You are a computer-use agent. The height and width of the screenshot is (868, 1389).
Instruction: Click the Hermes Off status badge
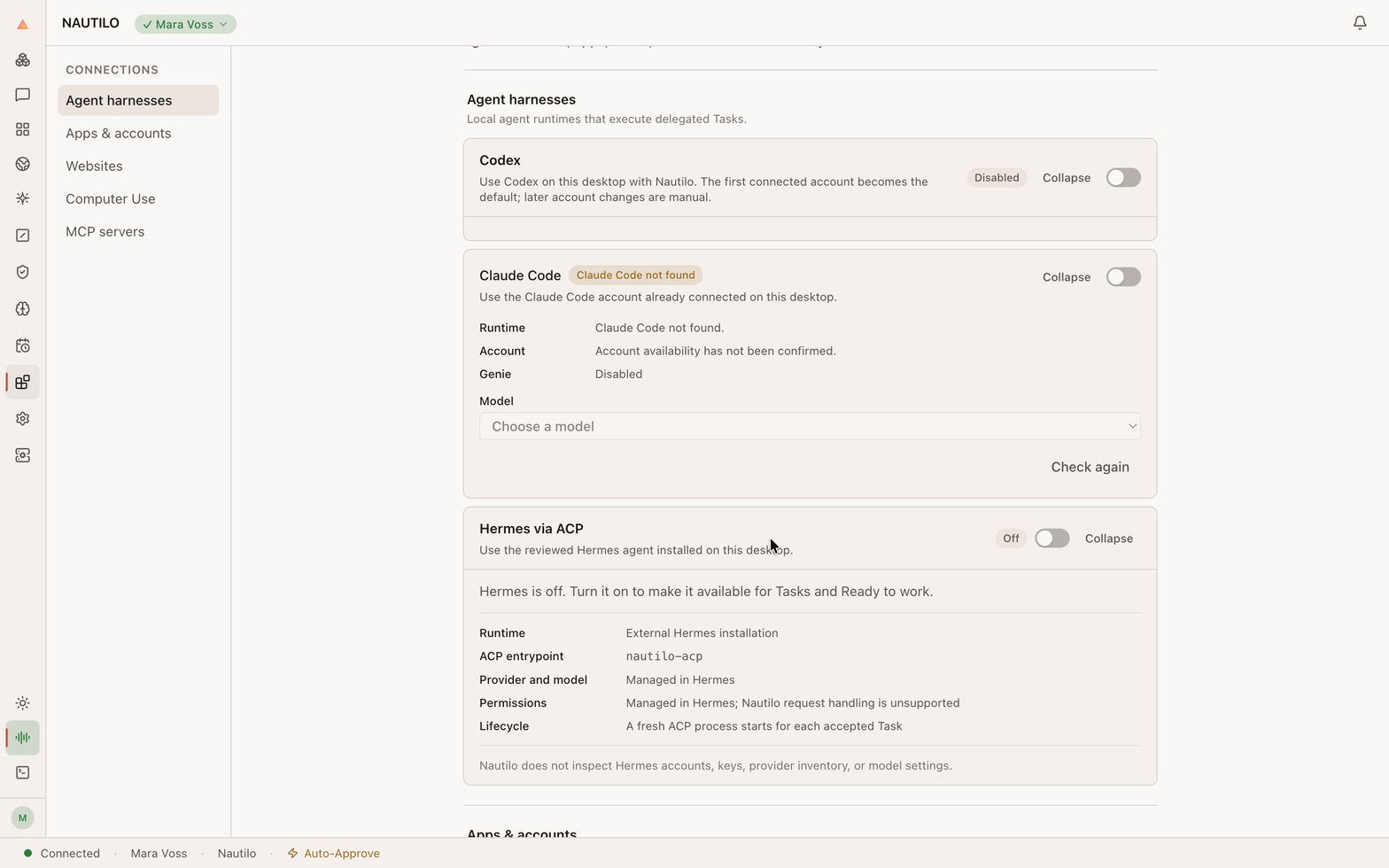pos(1011,539)
